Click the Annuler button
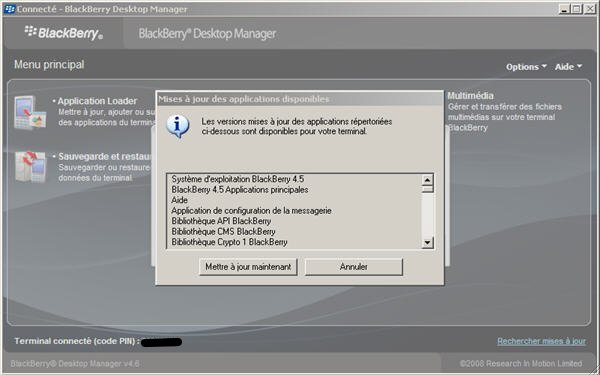Screen dimensions: 600x375 (354, 267)
